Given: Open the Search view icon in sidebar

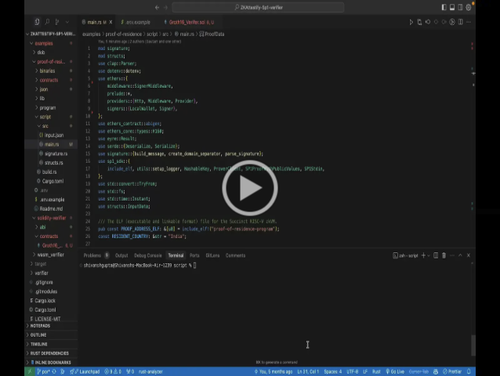Looking at the screenshot, I should coord(47,22).
